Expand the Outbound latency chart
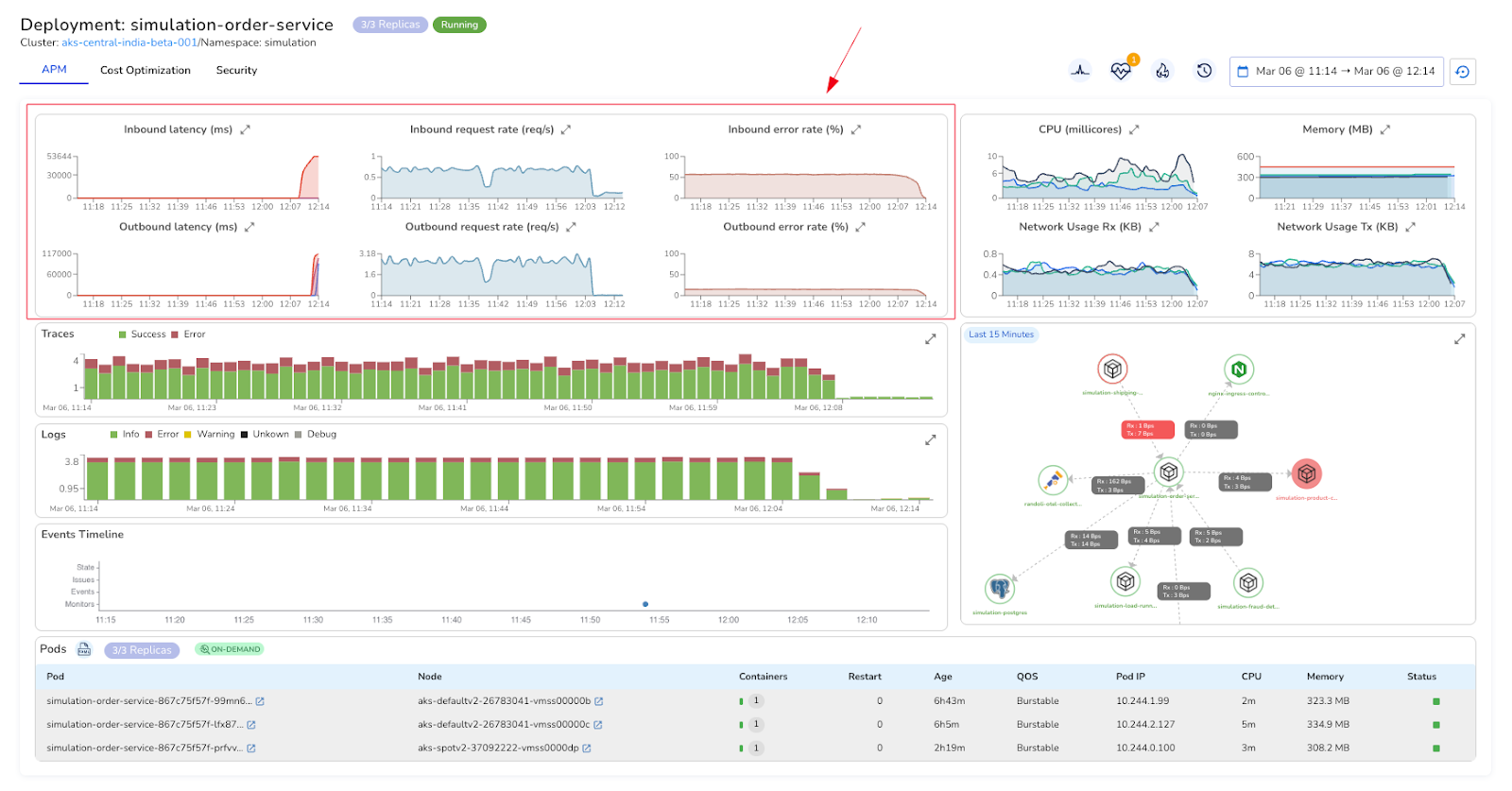The height and width of the screenshot is (791, 1512). pyautogui.click(x=249, y=227)
